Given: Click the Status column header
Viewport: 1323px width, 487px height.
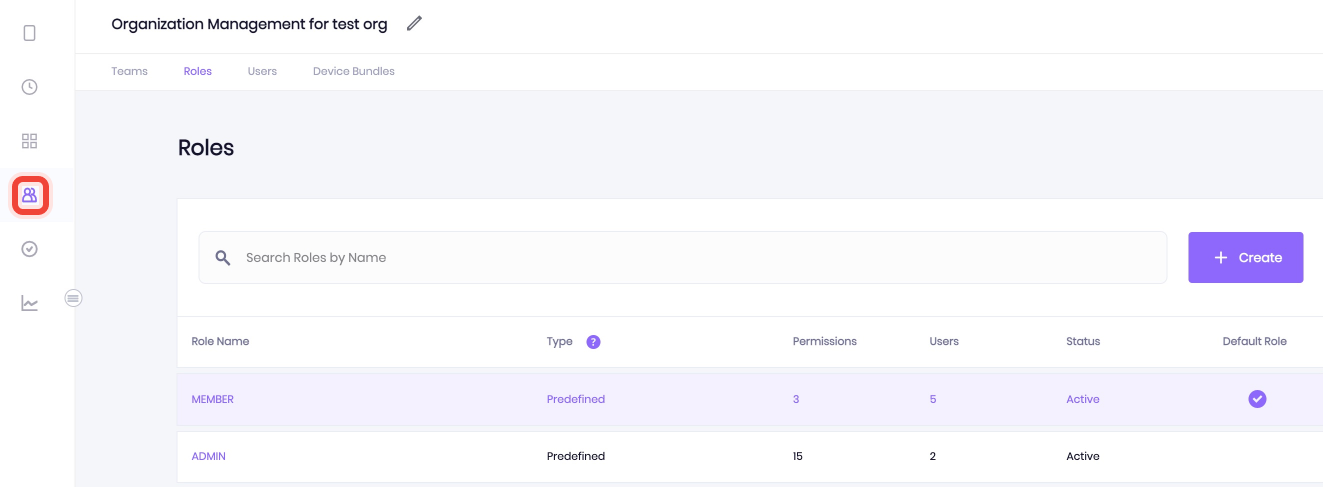Looking at the screenshot, I should click(x=1083, y=341).
